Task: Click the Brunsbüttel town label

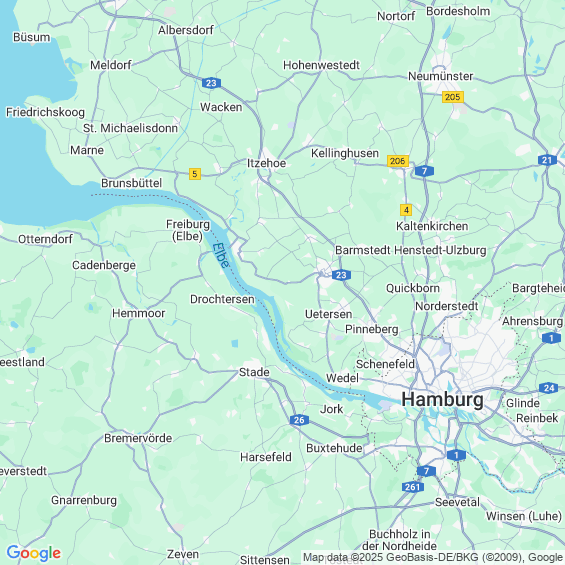Action: pos(131,183)
